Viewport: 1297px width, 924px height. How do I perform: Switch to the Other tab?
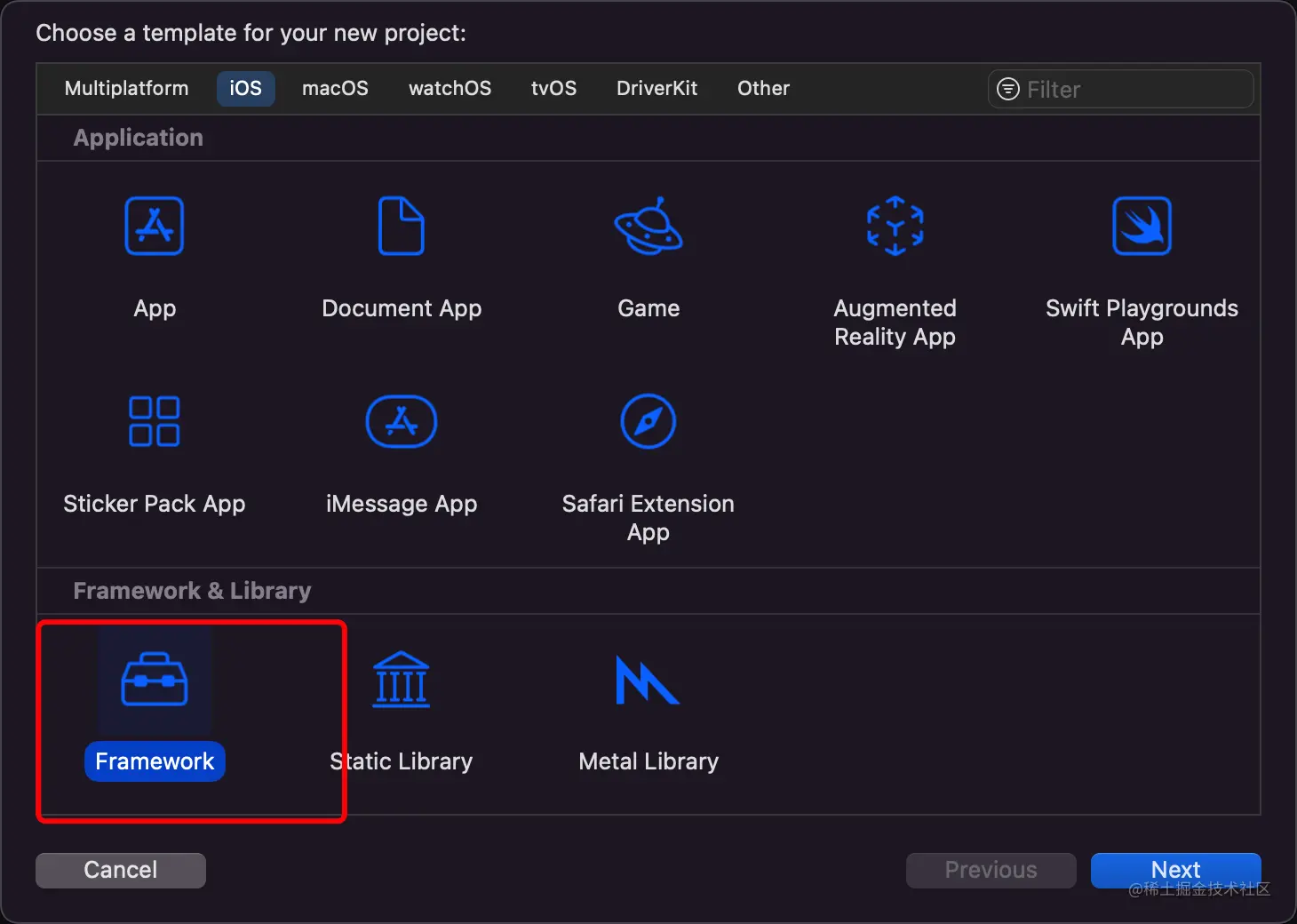(763, 88)
